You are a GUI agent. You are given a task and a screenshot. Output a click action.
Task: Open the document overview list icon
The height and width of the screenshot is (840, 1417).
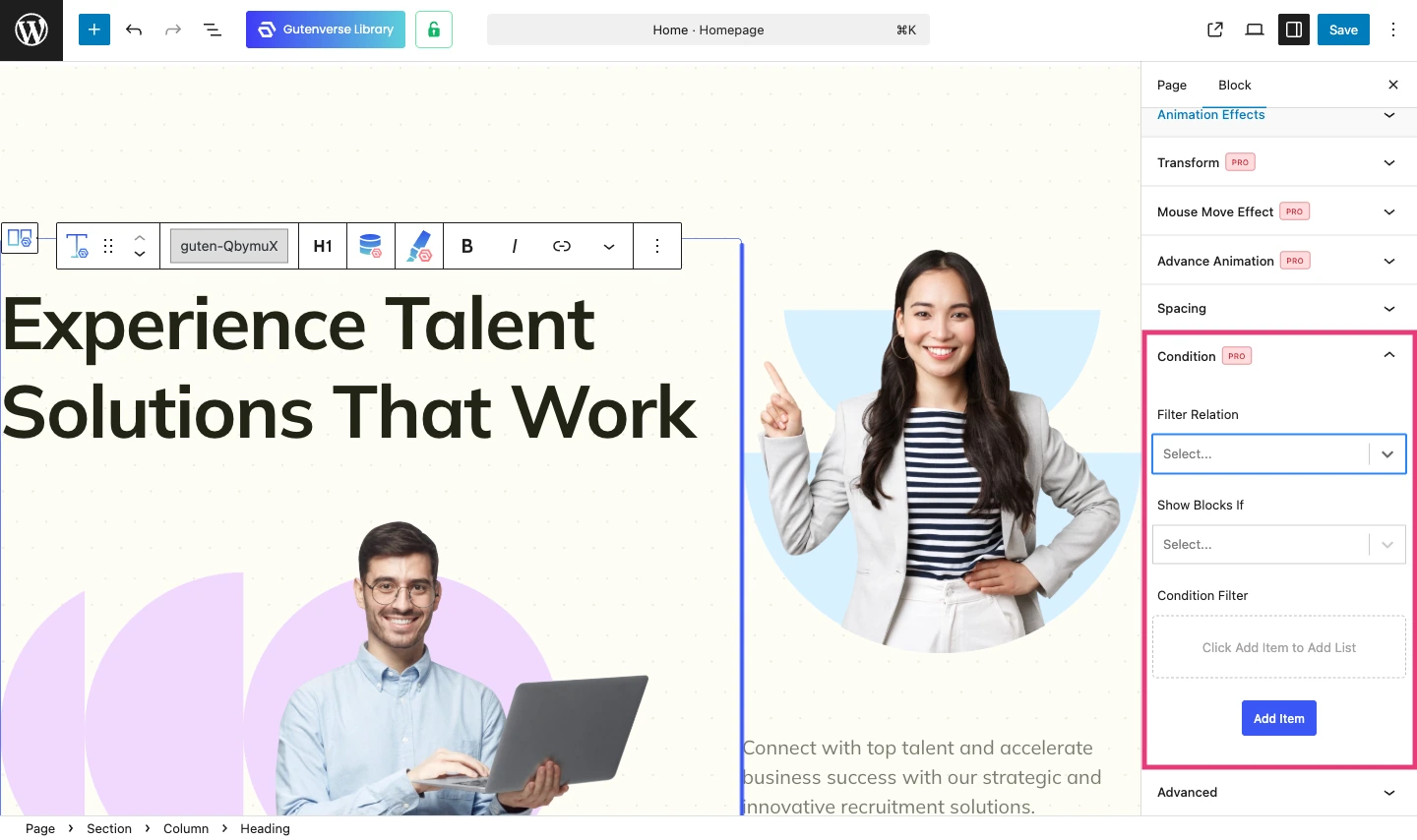click(213, 30)
